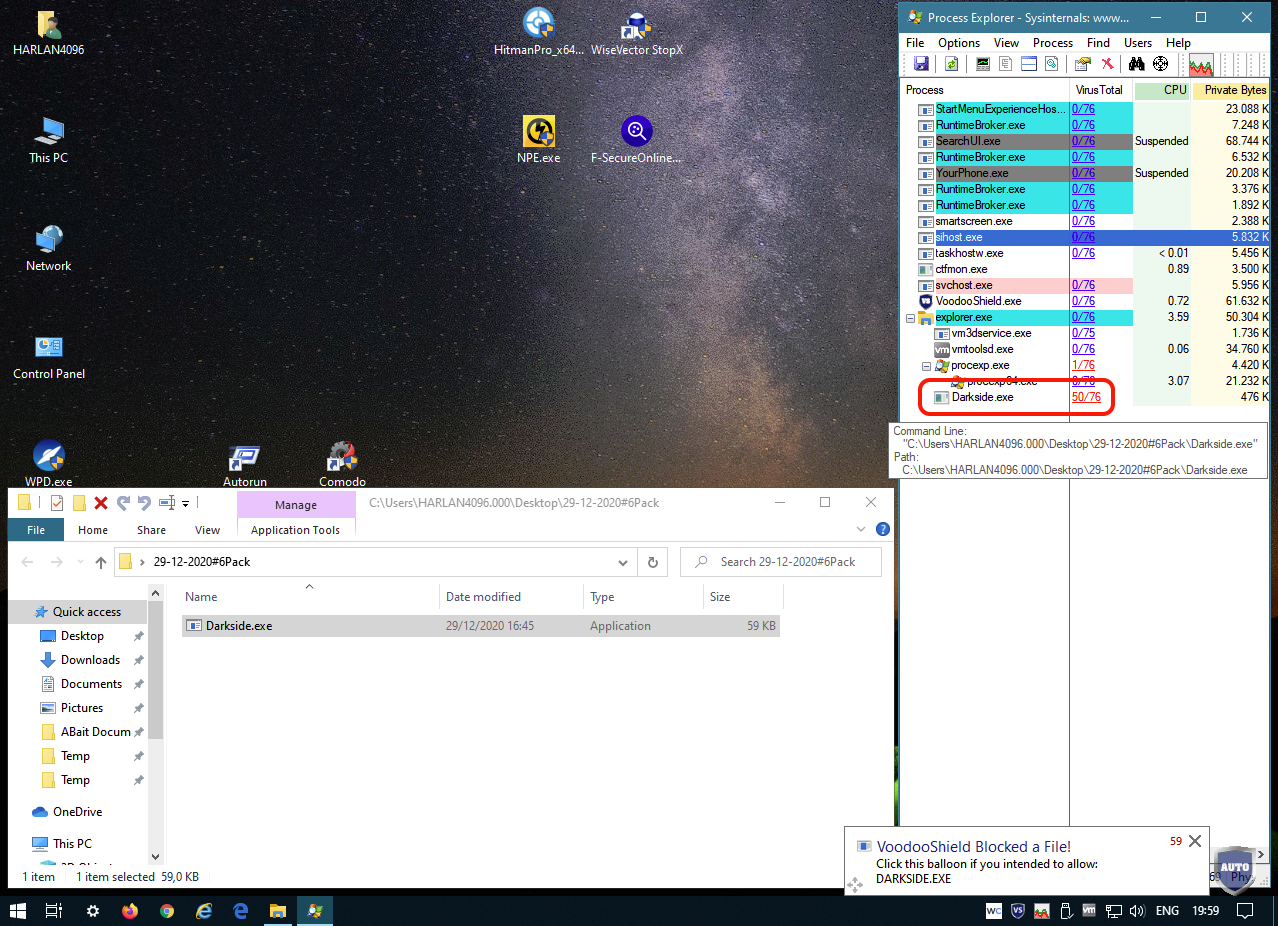Viewport: 1278px width, 926px height.
Task: Open the HitmanPro_x64 desktop icon
Action: point(538,31)
